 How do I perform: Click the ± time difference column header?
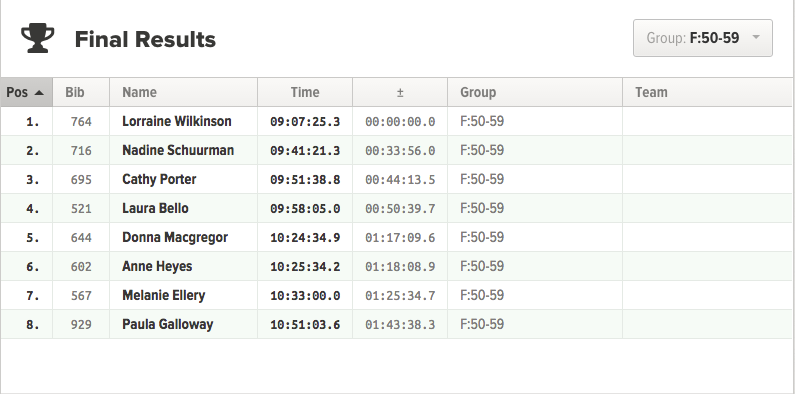[x=400, y=92]
